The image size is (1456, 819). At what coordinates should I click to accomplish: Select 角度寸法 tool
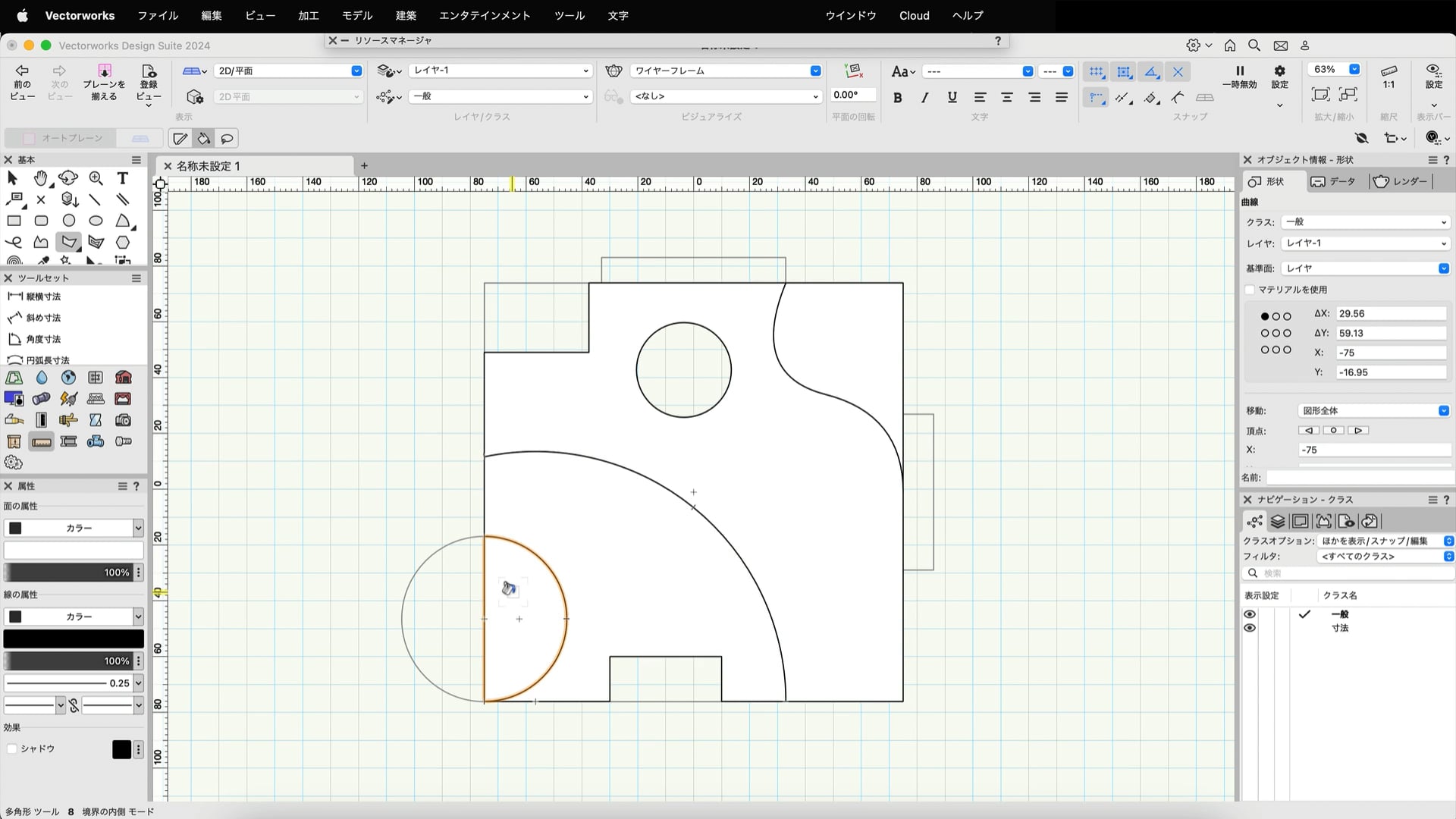35,339
